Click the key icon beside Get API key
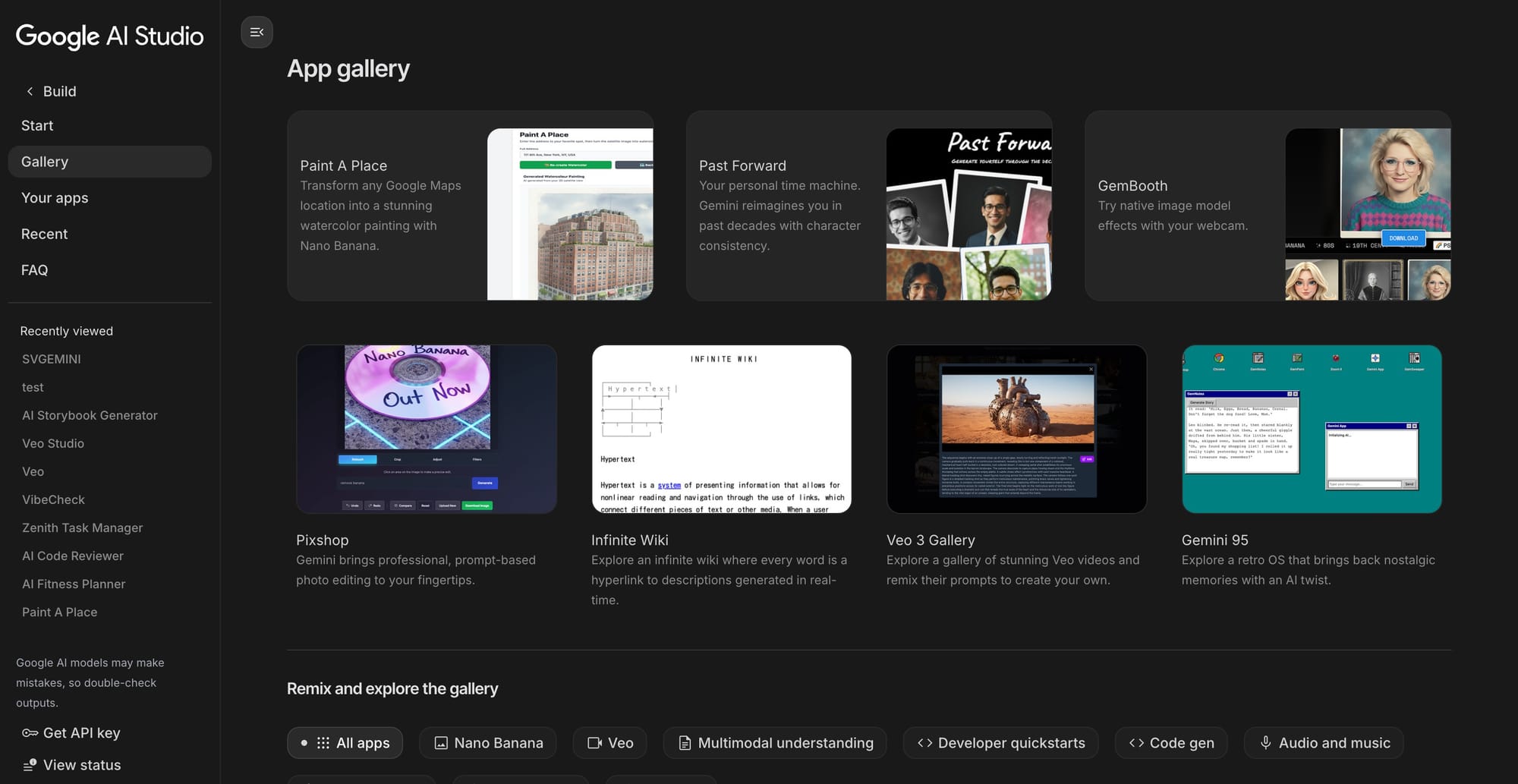Image resolution: width=1518 pixels, height=784 pixels. point(29,732)
